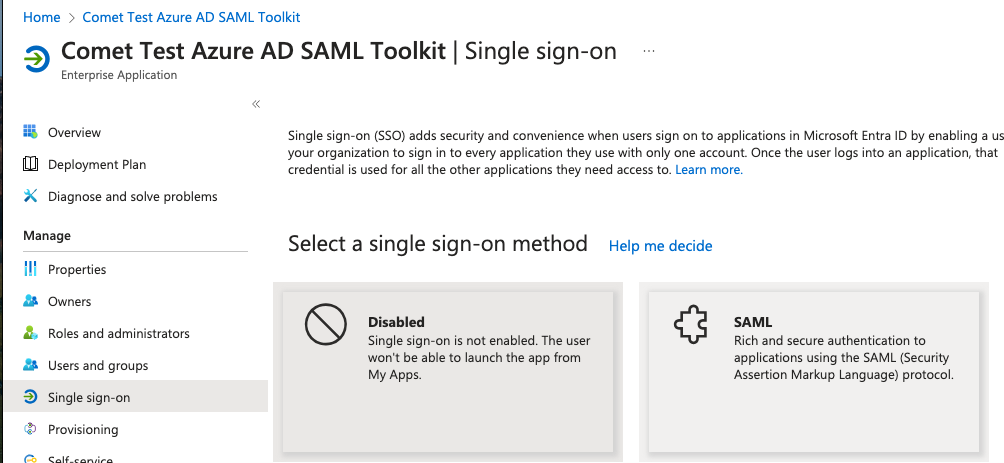
Task: Click the Deployment Plan book icon
Action: click(30, 164)
